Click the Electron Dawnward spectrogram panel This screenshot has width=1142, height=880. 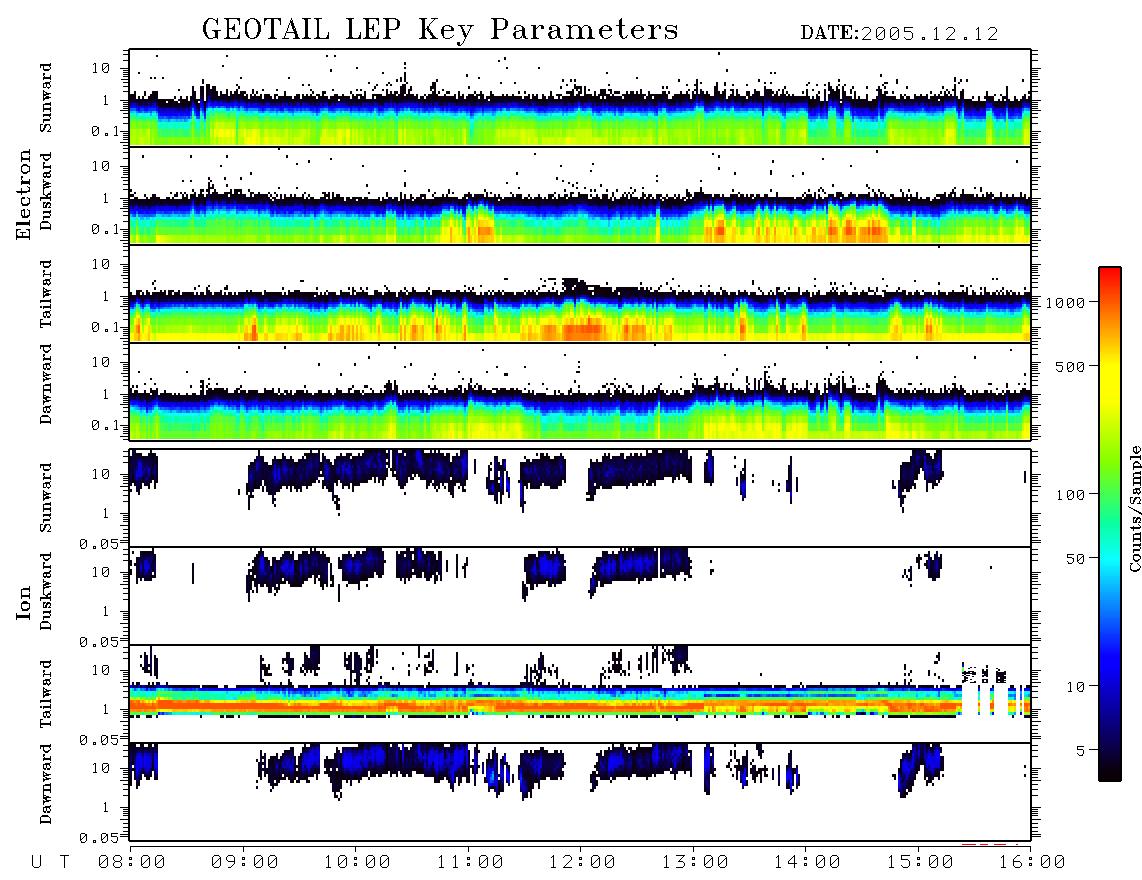pos(580,391)
